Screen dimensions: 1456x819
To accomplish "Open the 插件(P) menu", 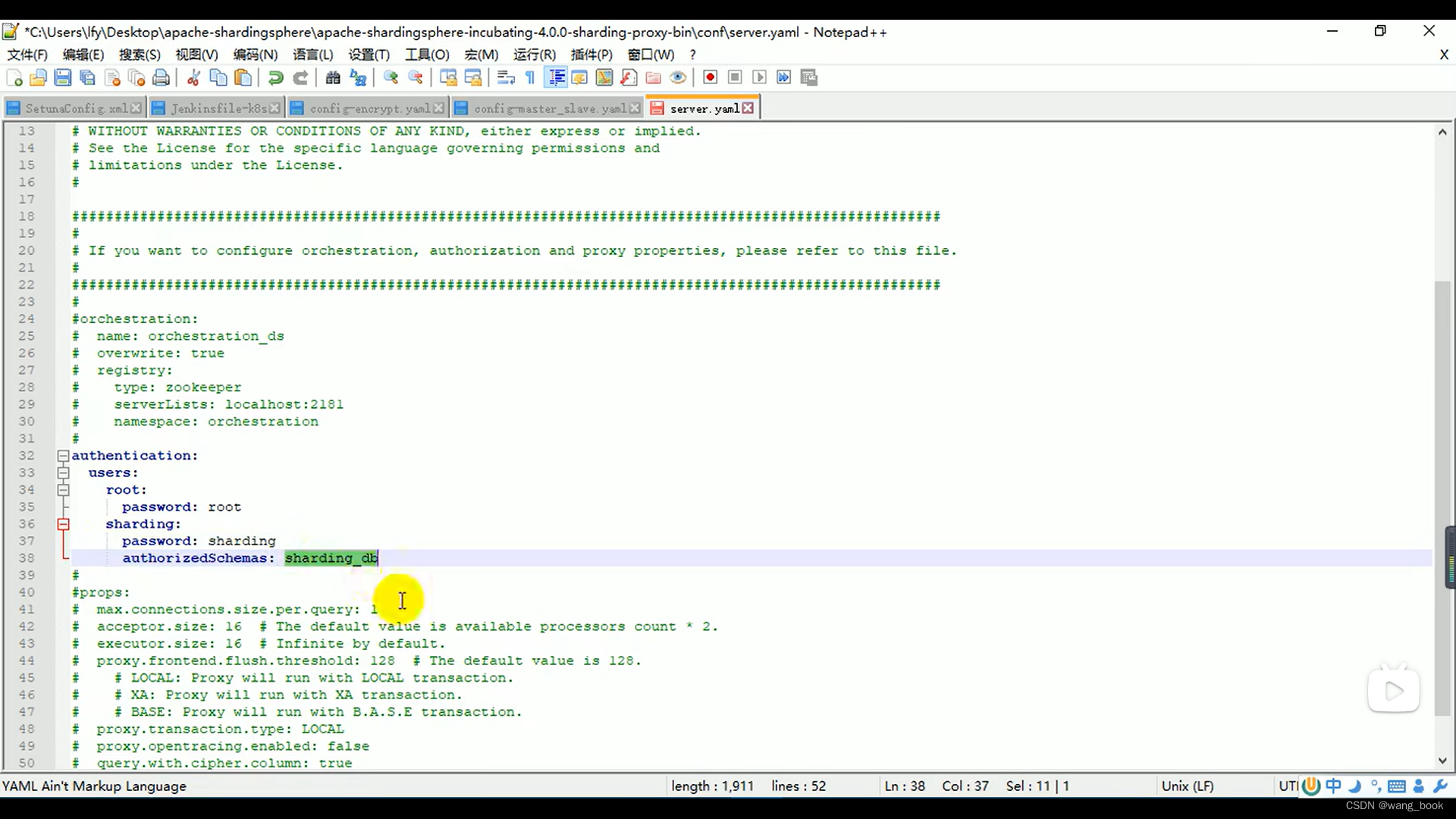I will 591,55.
